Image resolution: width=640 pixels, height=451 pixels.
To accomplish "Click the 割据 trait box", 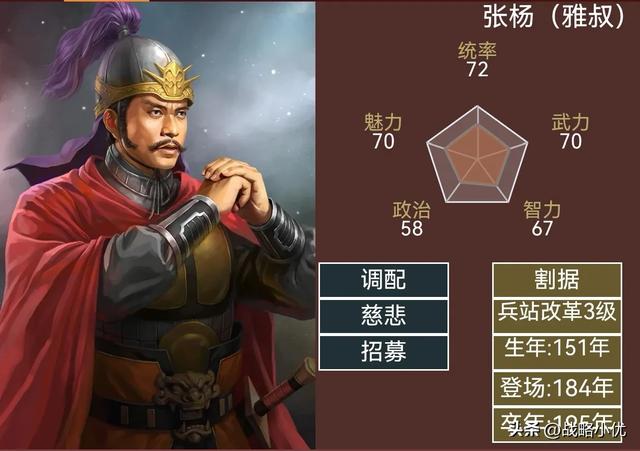I will [557, 280].
